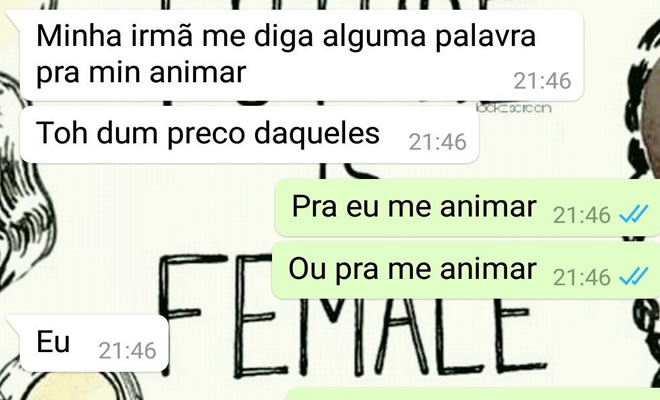Select the sent message "Ou pra me animar"
The height and width of the screenshot is (400, 660).
[x=466, y=270]
